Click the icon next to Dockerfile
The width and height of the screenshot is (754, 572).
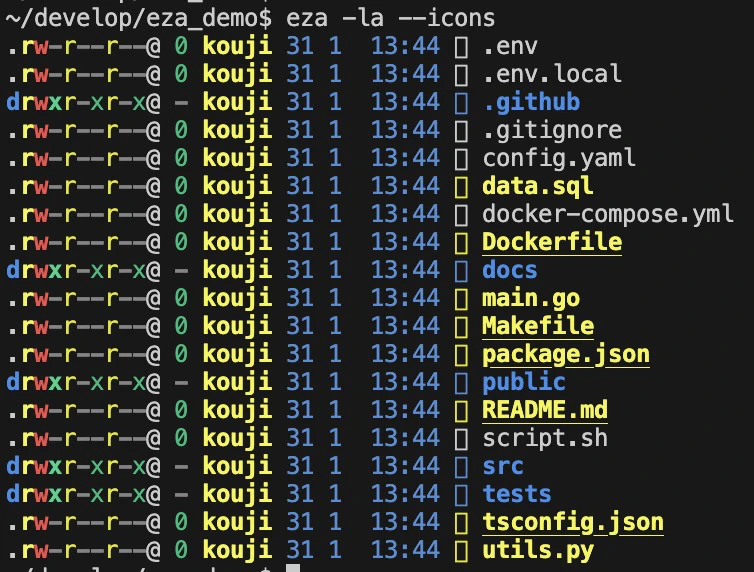[x=461, y=243]
